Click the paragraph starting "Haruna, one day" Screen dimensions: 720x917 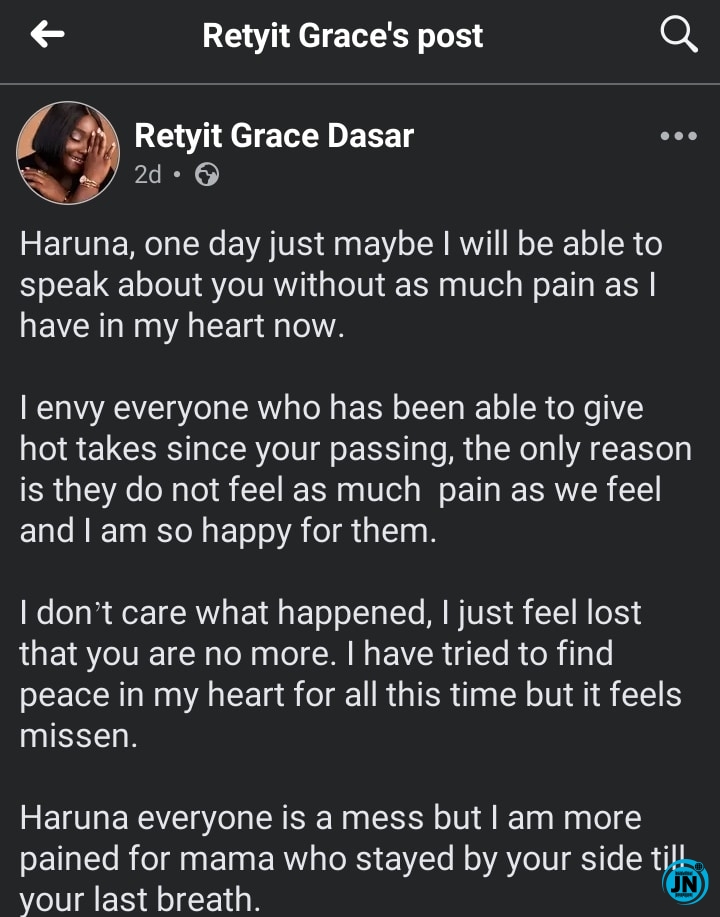[x=340, y=284]
